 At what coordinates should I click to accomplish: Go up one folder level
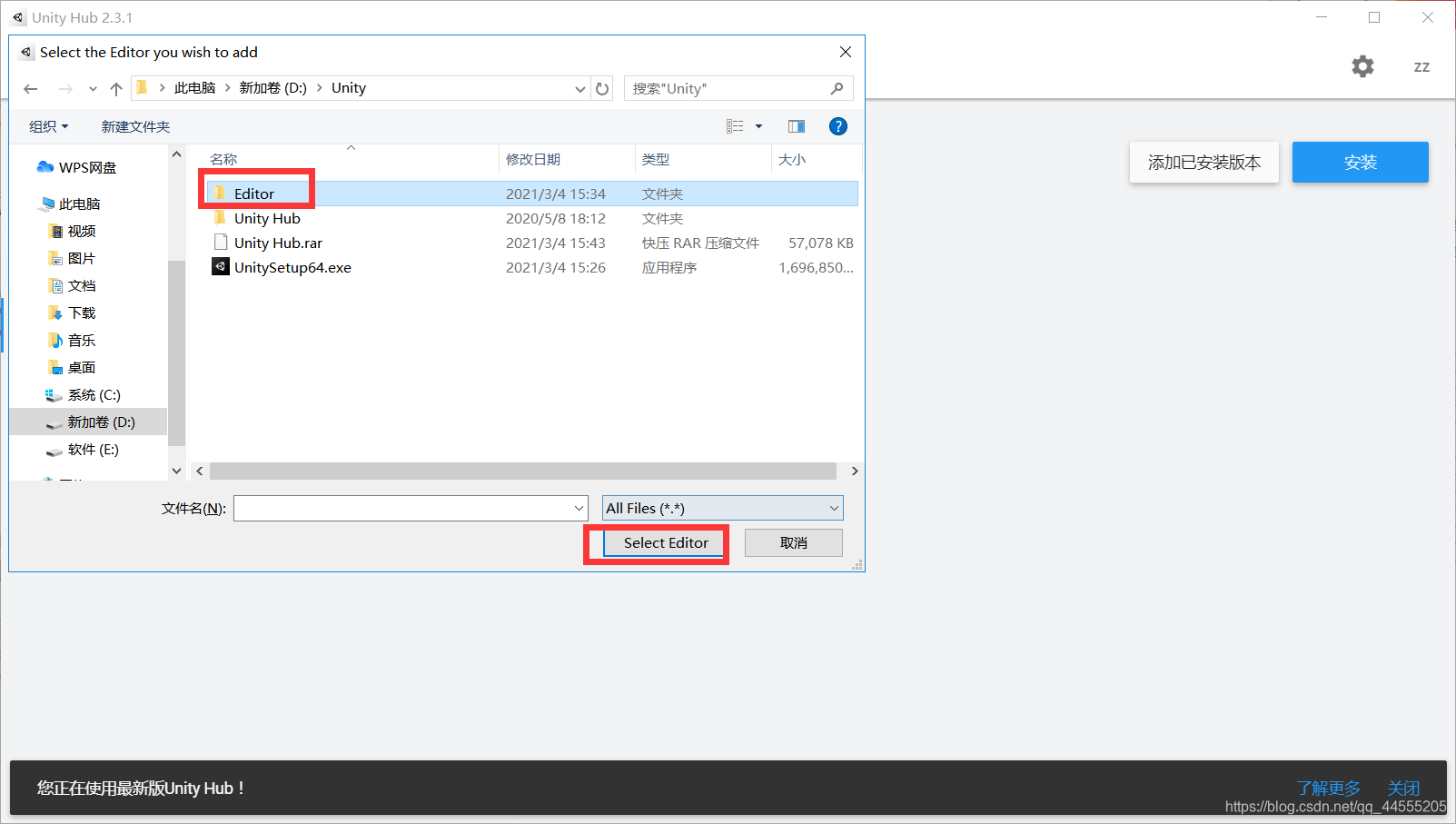pos(116,88)
